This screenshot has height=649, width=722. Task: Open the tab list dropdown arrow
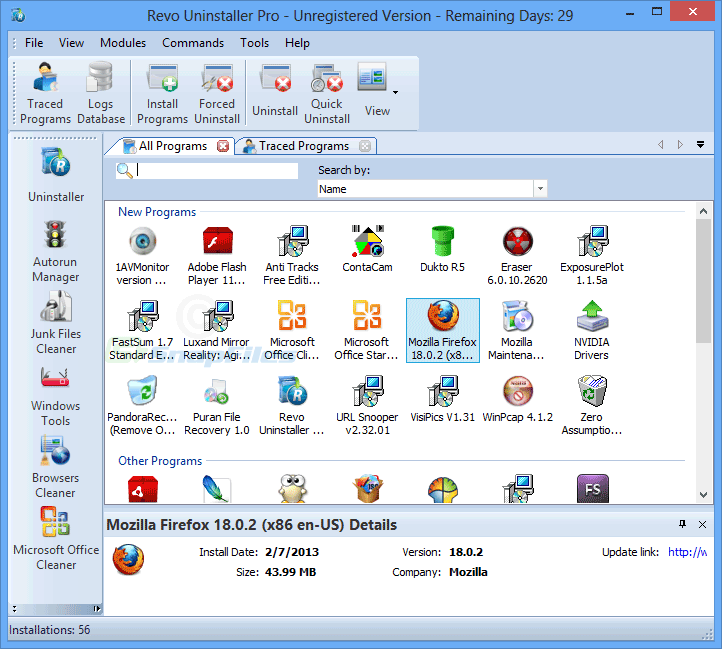700,145
